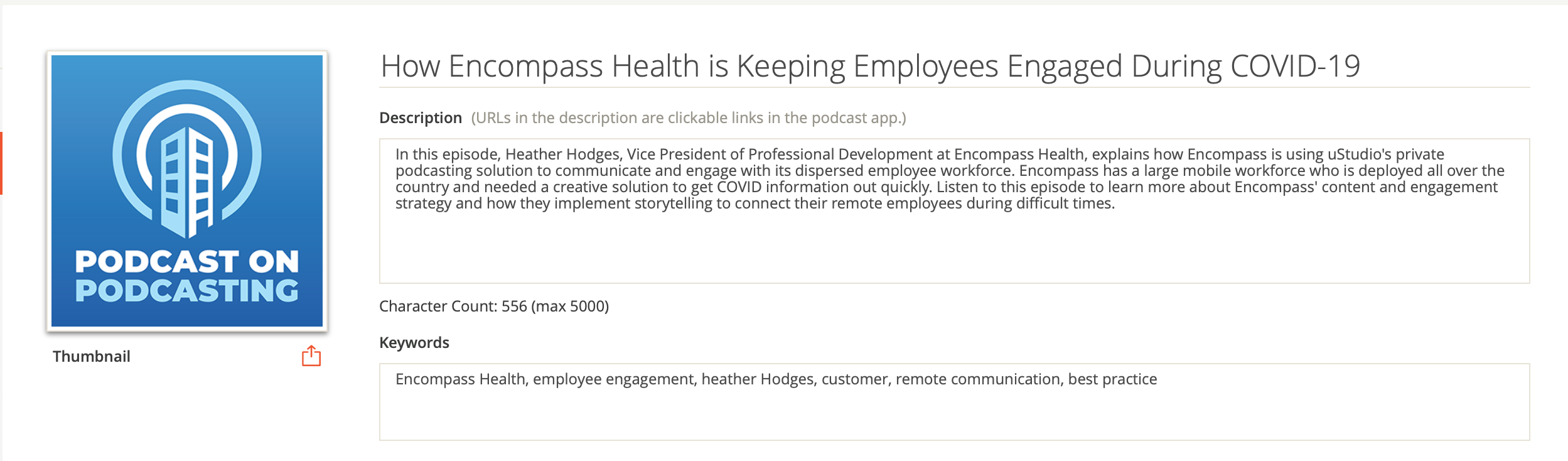
Task: Click the episode title field
Action: click(869, 67)
